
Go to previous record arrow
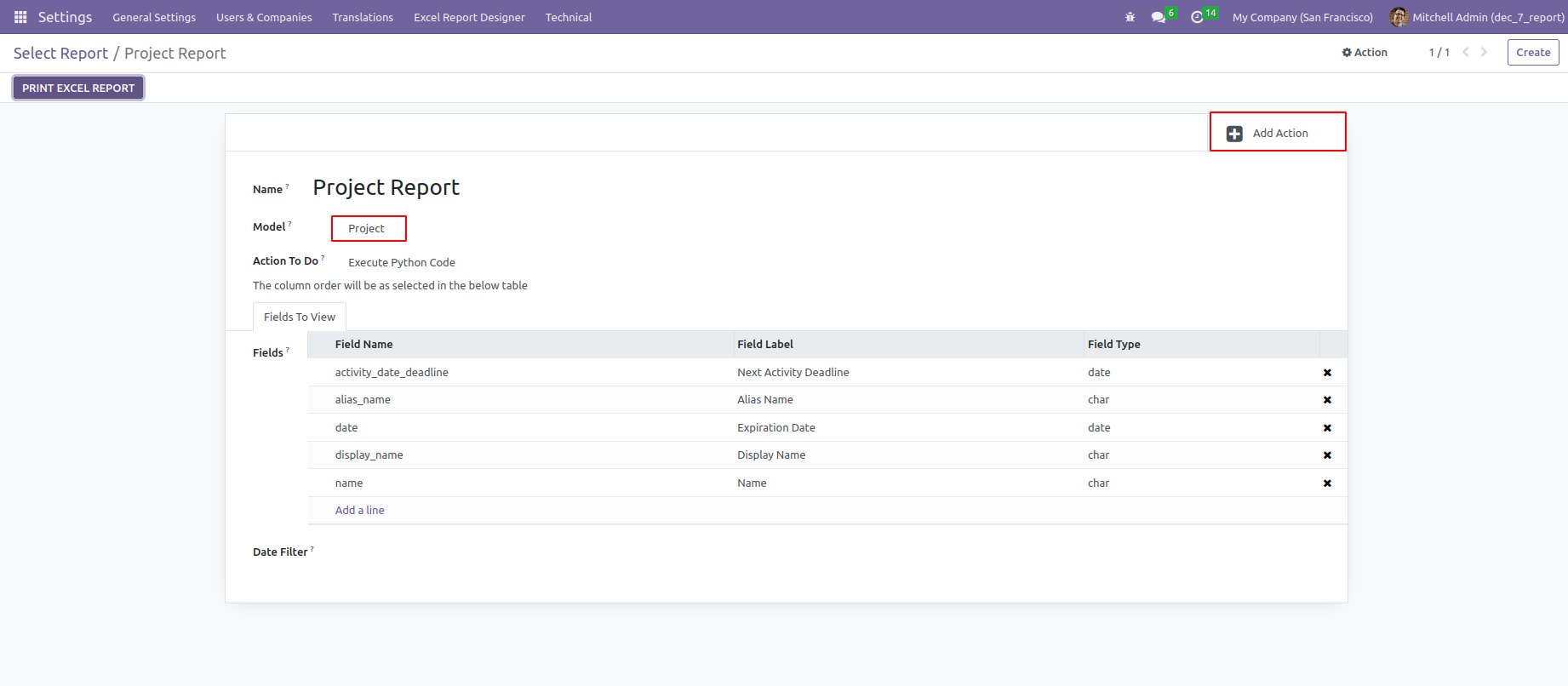click(1466, 52)
